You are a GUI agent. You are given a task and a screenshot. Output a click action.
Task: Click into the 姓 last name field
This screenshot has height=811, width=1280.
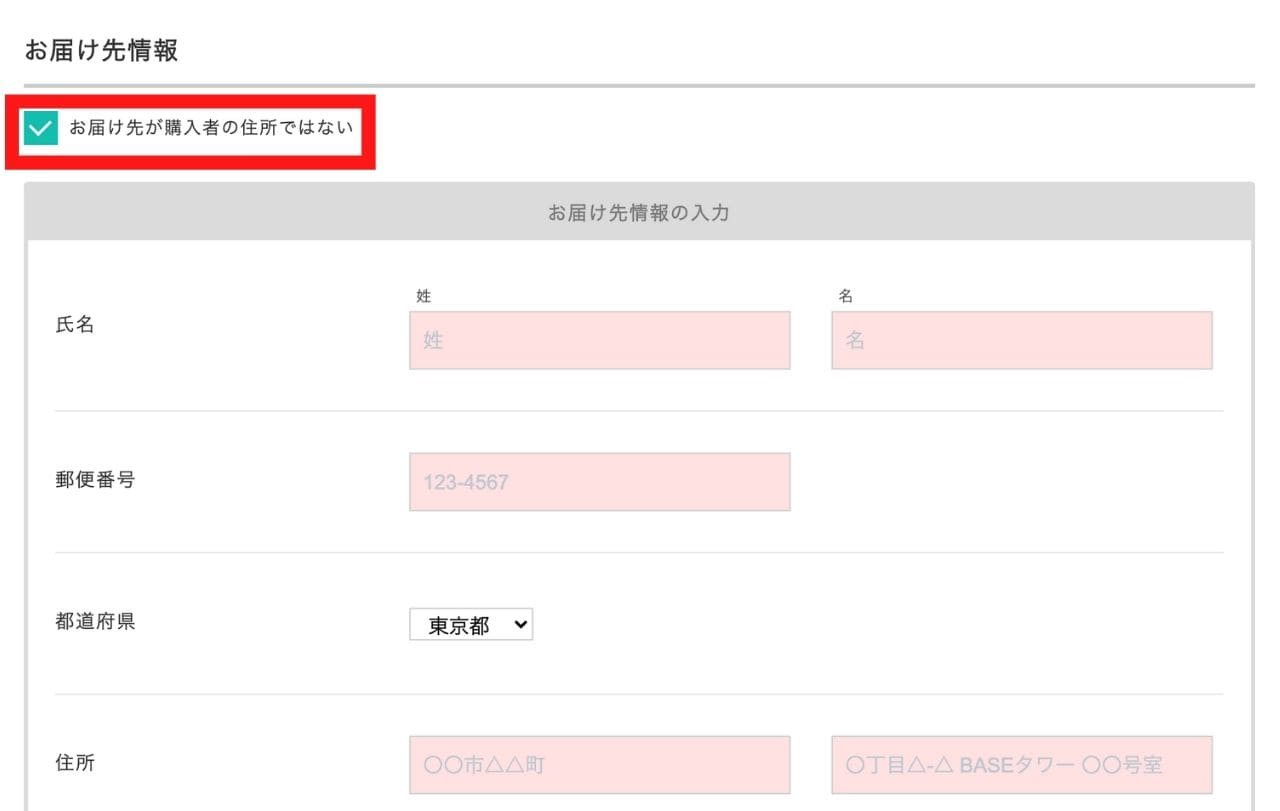[600, 340]
